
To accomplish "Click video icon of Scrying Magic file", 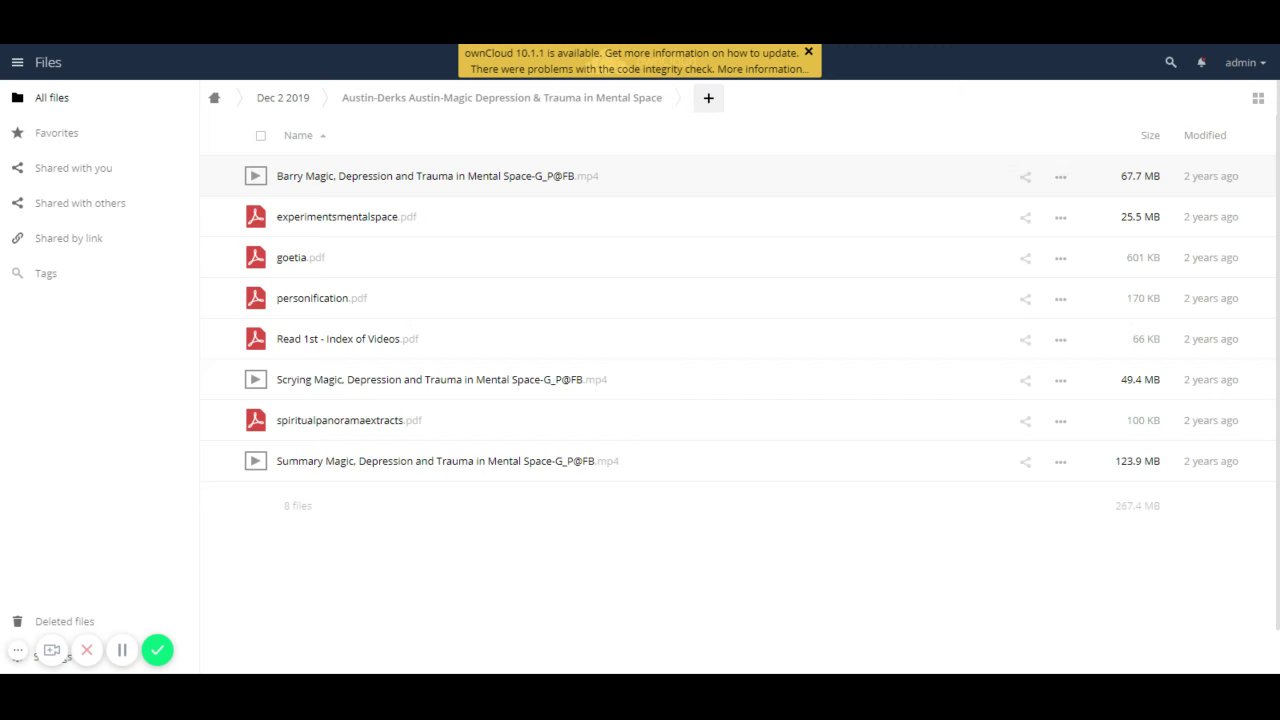I will tap(256, 379).
